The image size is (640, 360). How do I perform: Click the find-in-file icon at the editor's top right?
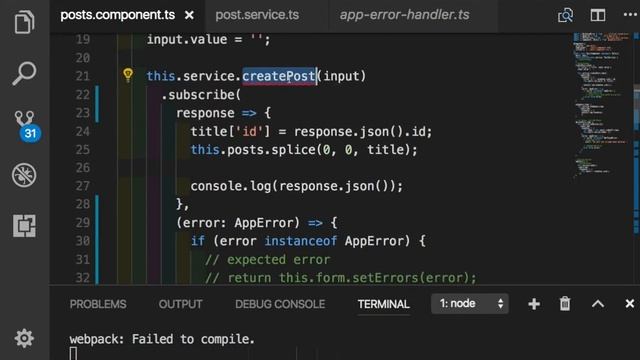click(565, 16)
